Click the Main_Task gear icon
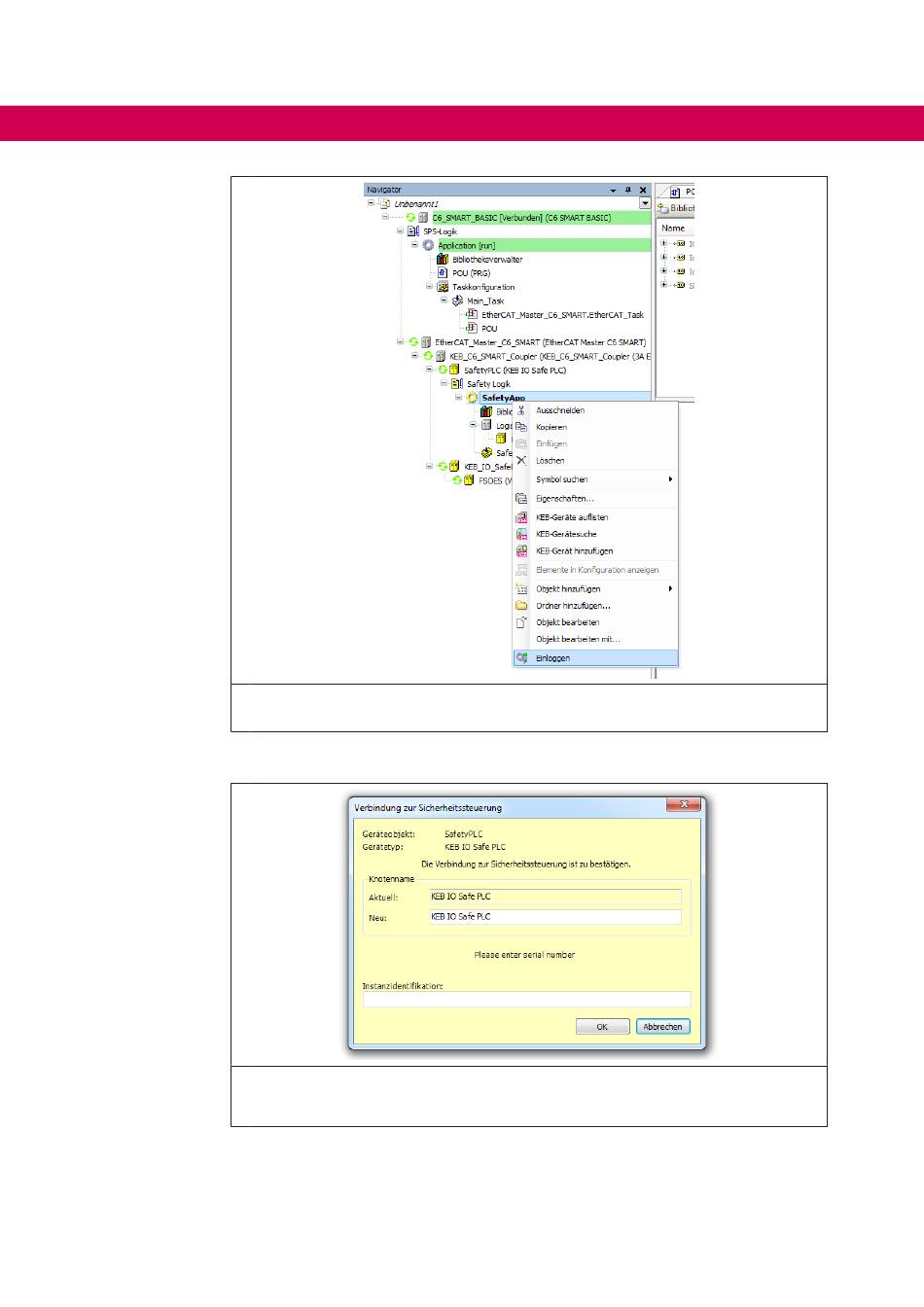The image size is (924, 1307). 457,301
